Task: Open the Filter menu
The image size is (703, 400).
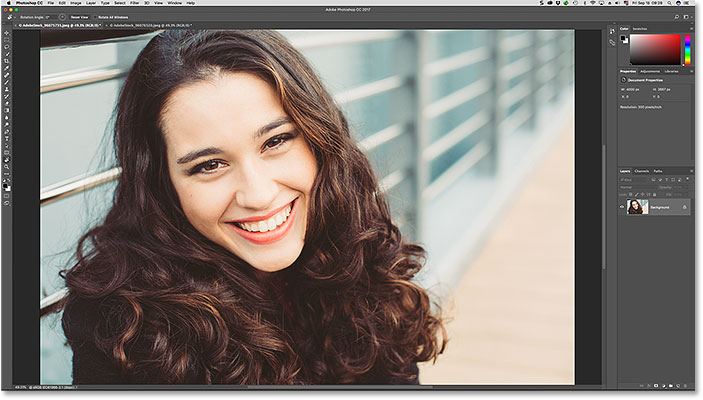Action: 135,3
